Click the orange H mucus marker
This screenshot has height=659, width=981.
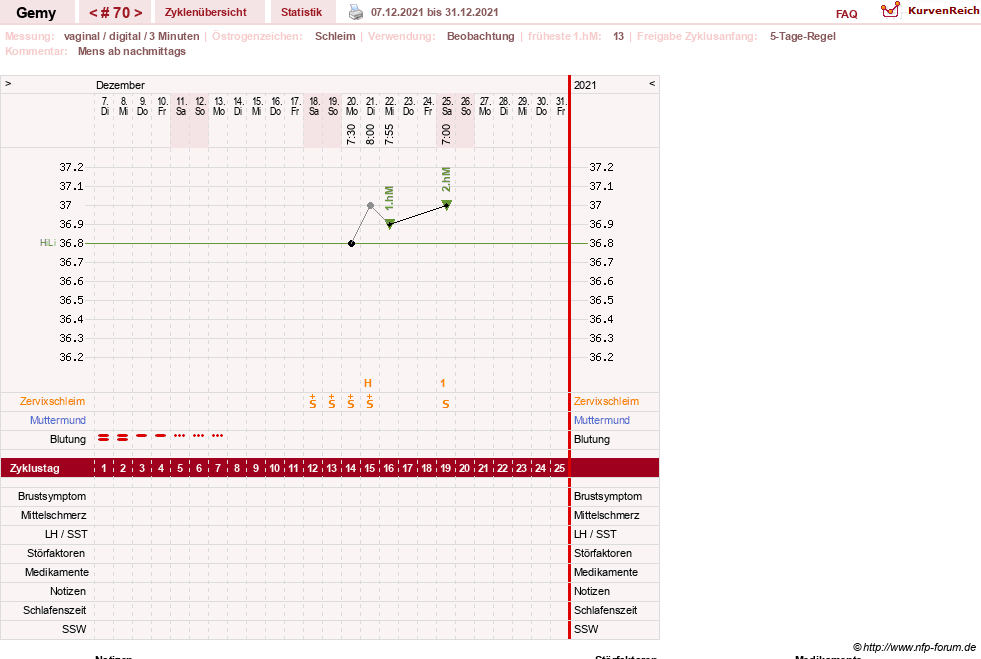click(x=368, y=383)
